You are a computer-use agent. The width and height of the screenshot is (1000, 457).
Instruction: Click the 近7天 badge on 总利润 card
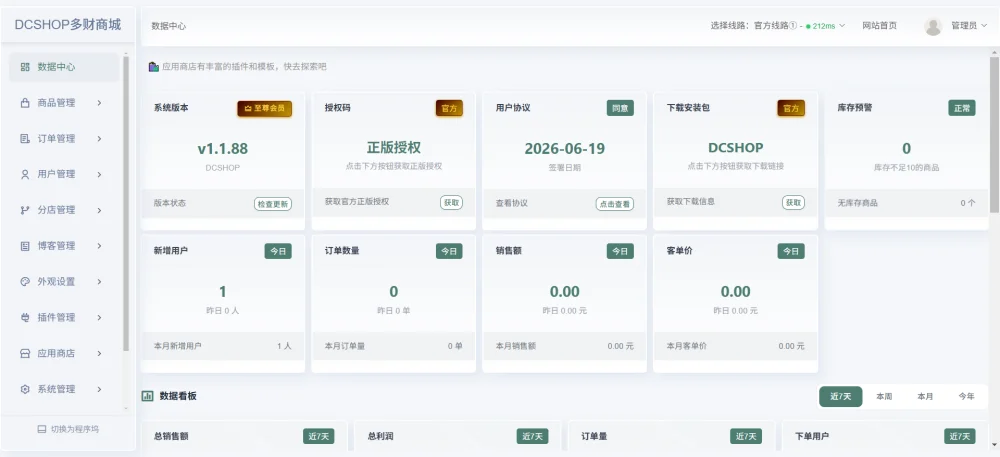pyautogui.click(x=532, y=437)
